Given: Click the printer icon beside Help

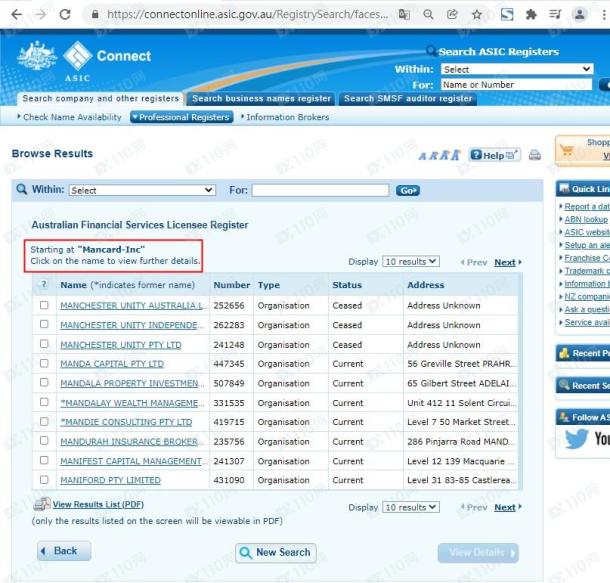Looking at the screenshot, I should pyautogui.click(x=535, y=155).
